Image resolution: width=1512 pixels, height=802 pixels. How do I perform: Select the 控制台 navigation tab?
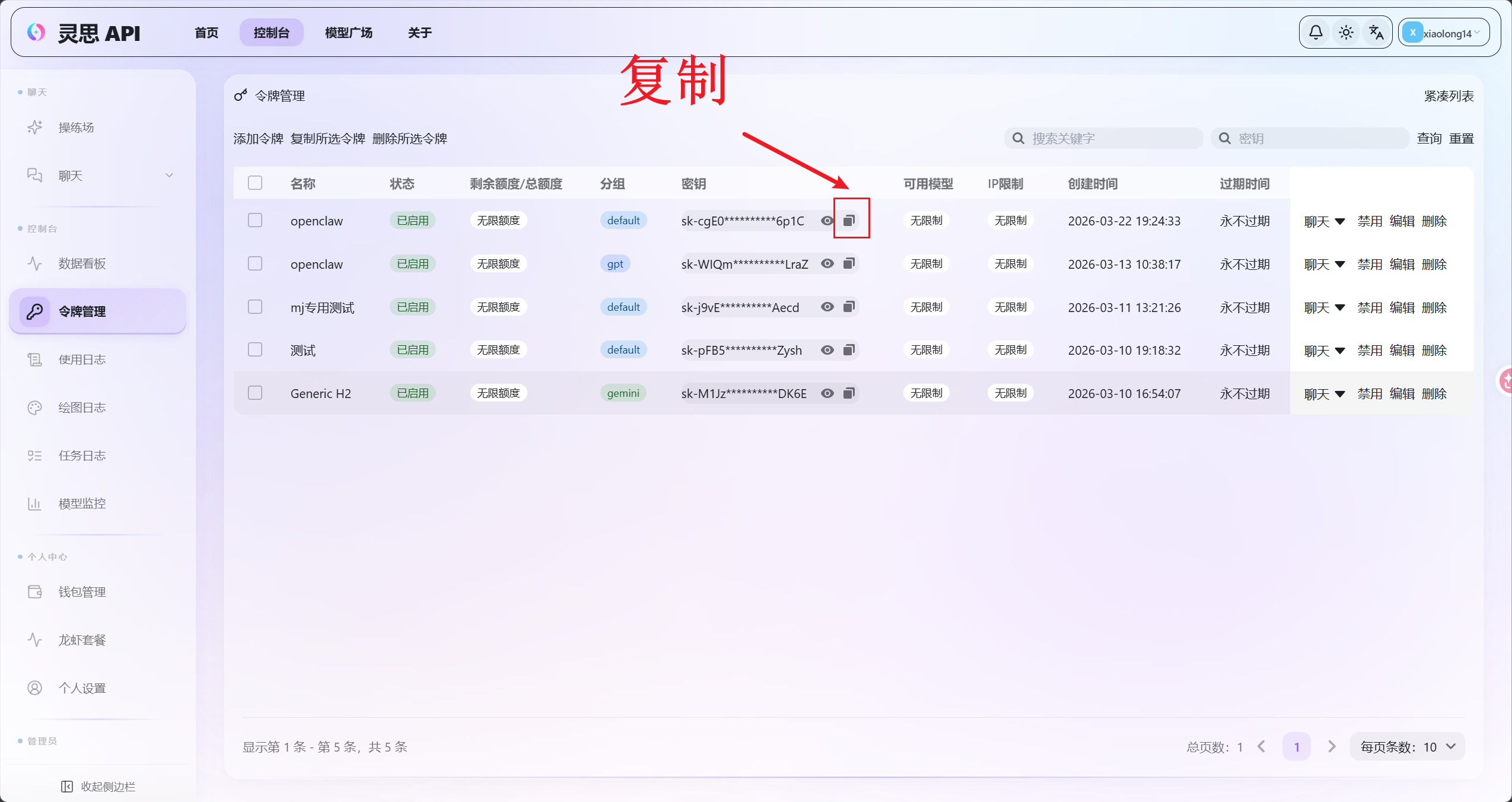pyautogui.click(x=271, y=33)
